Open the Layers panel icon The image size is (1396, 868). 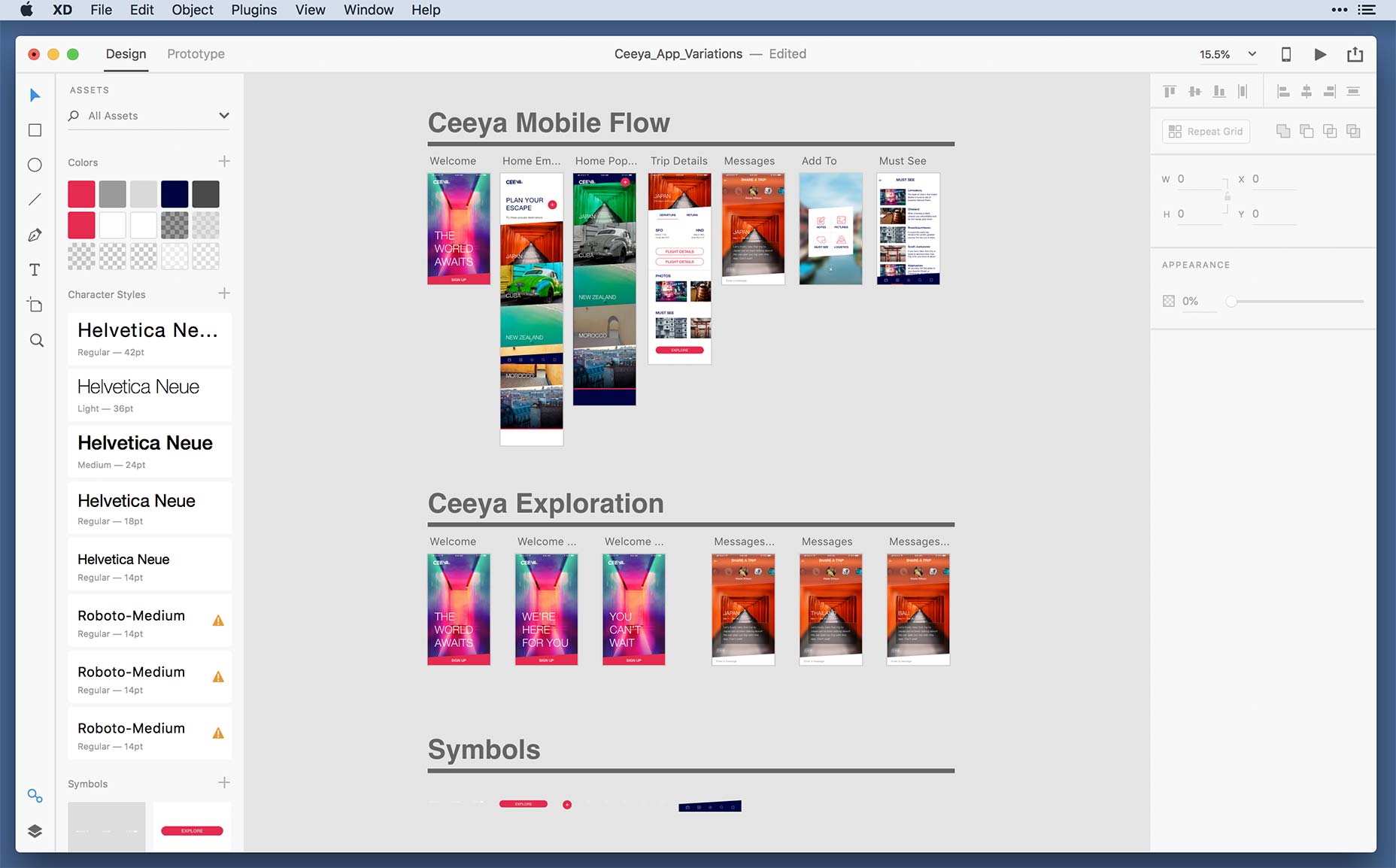pos(35,831)
